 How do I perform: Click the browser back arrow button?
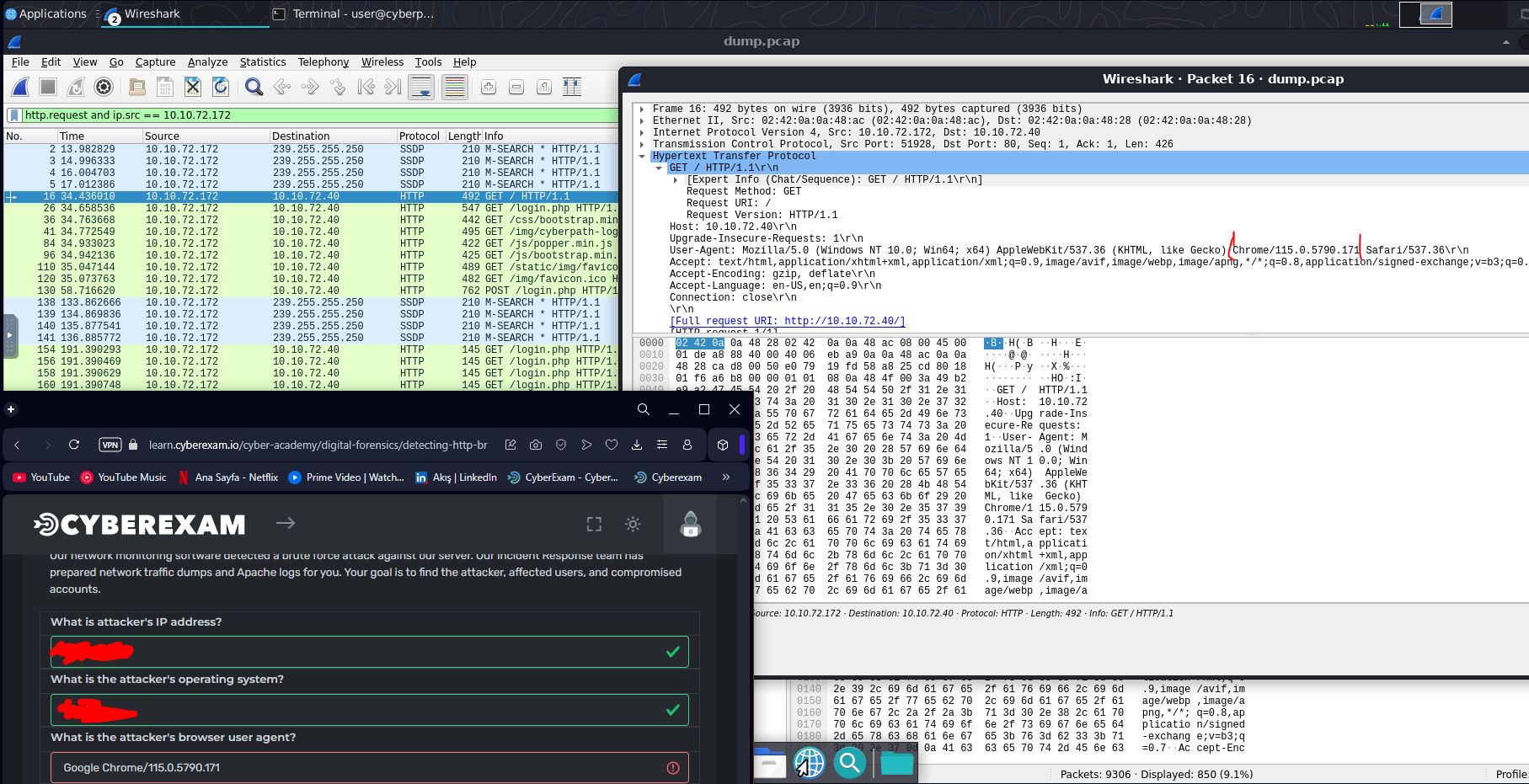(x=17, y=445)
